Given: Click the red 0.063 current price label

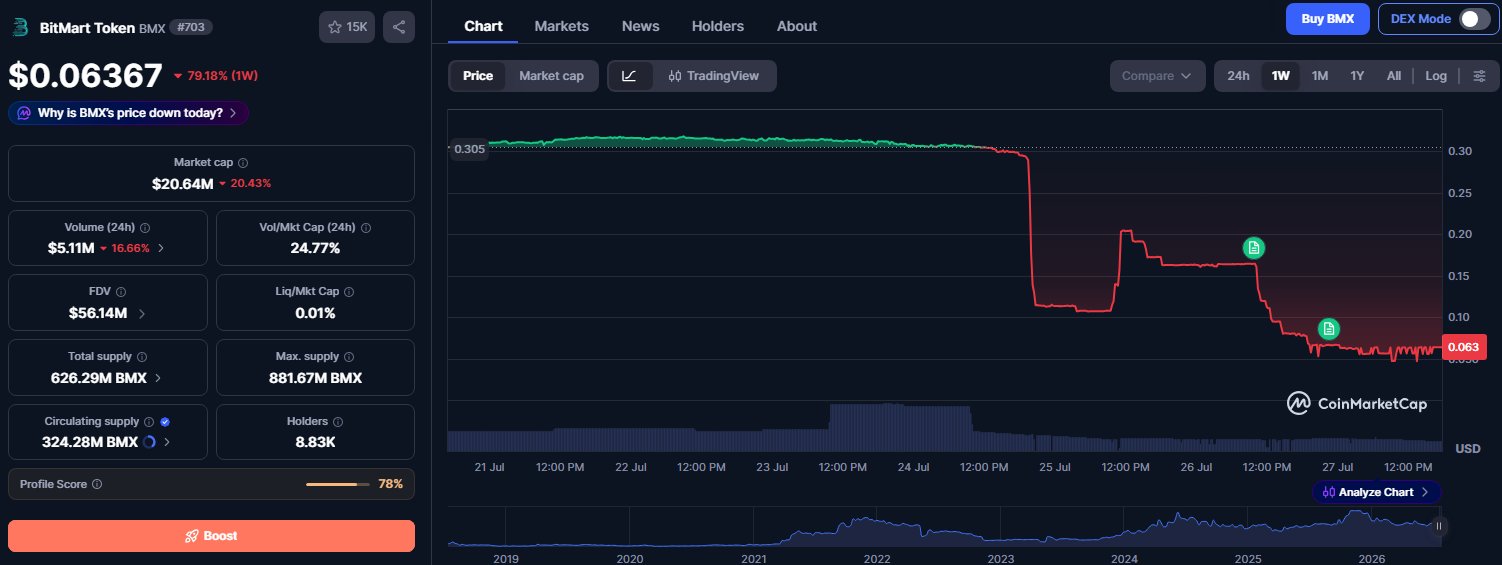Looking at the screenshot, I should [1464, 348].
